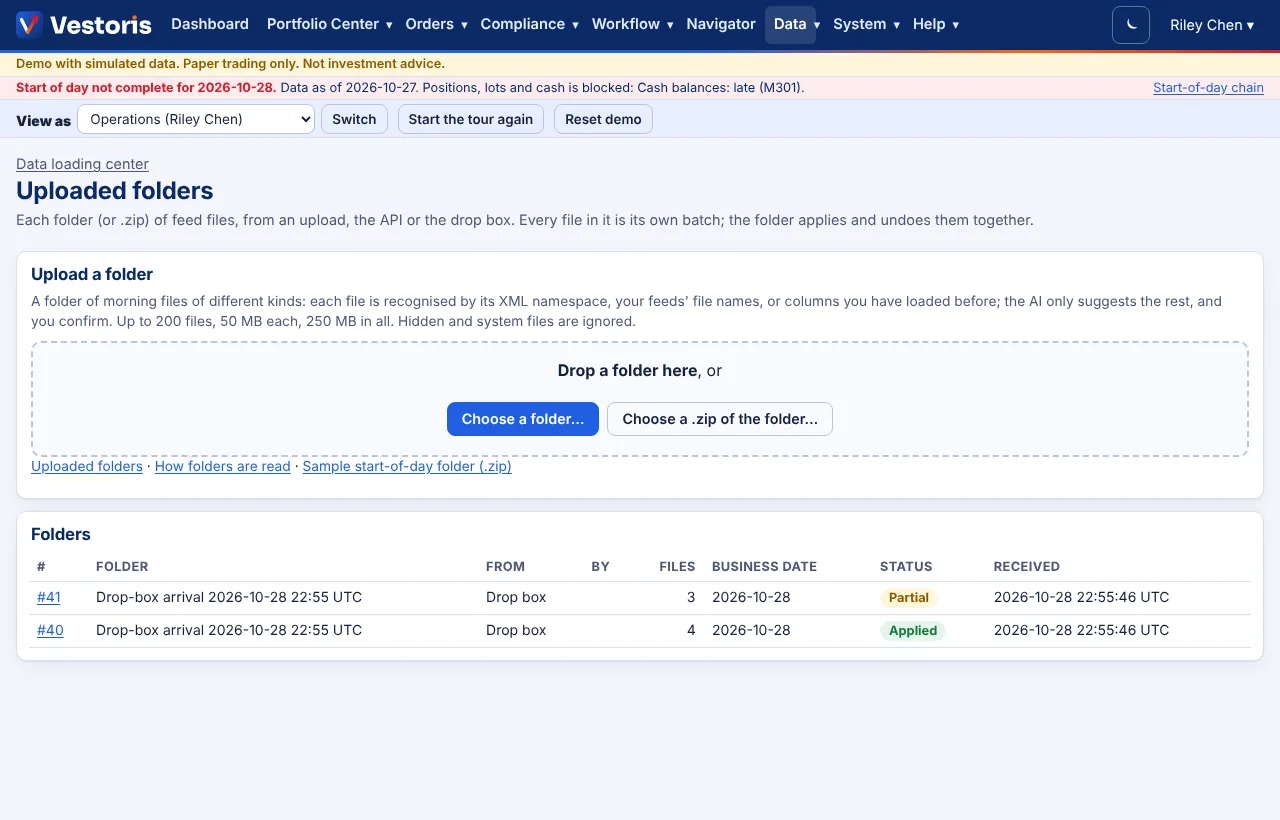The image size is (1280, 820).
Task: Click the RECEIVED column header
Action: (x=1027, y=566)
